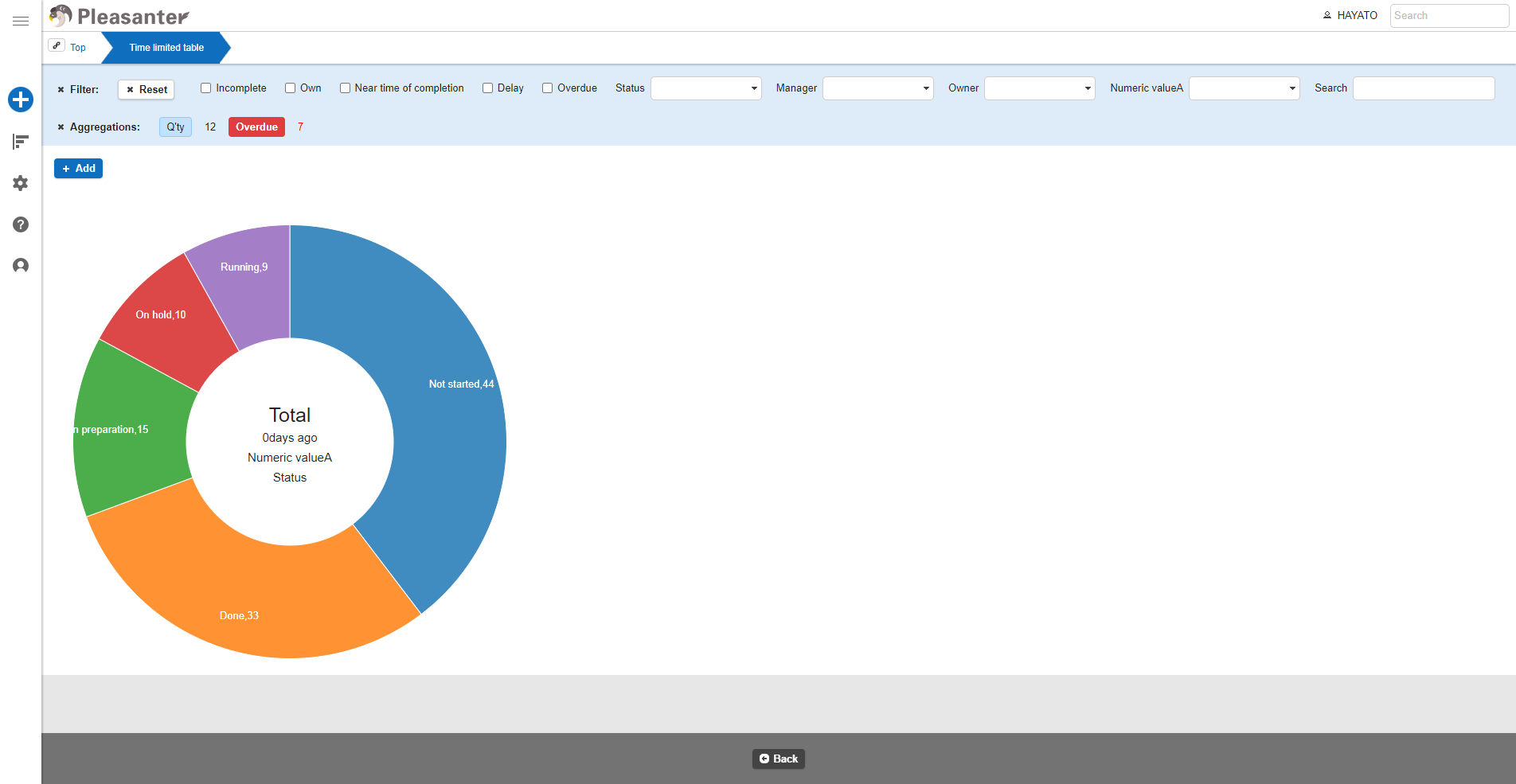Click the red Overdue aggregation badge
The width and height of the screenshot is (1516, 784).
pyautogui.click(x=256, y=127)
